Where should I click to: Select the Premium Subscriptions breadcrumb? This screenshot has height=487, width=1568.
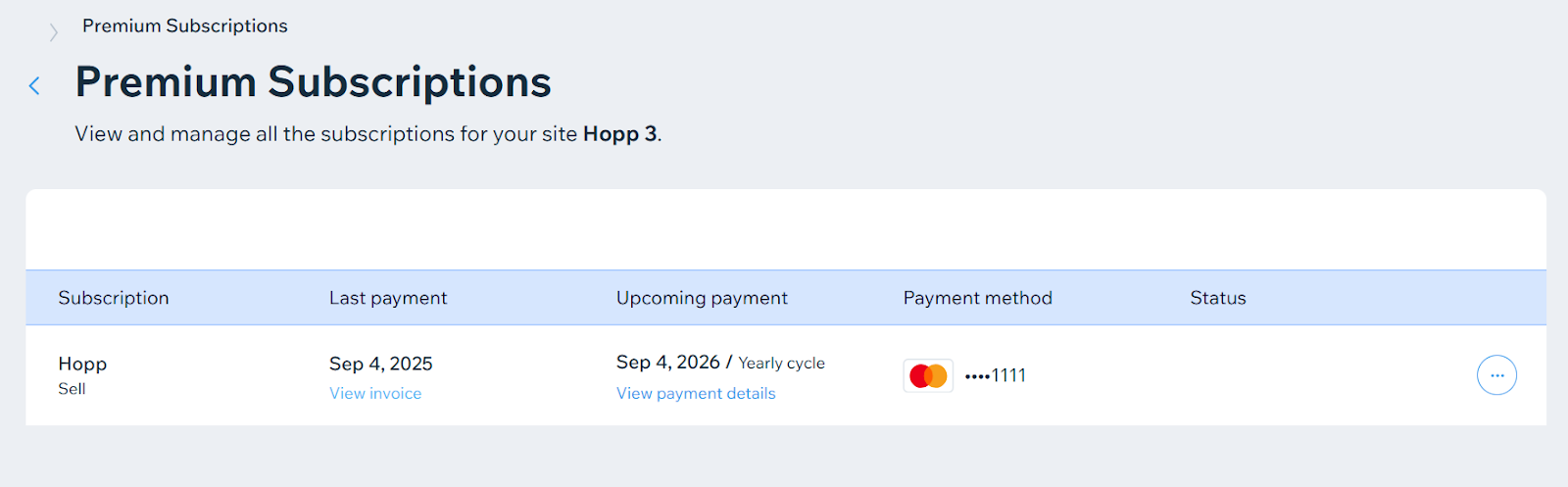(185, 26)
